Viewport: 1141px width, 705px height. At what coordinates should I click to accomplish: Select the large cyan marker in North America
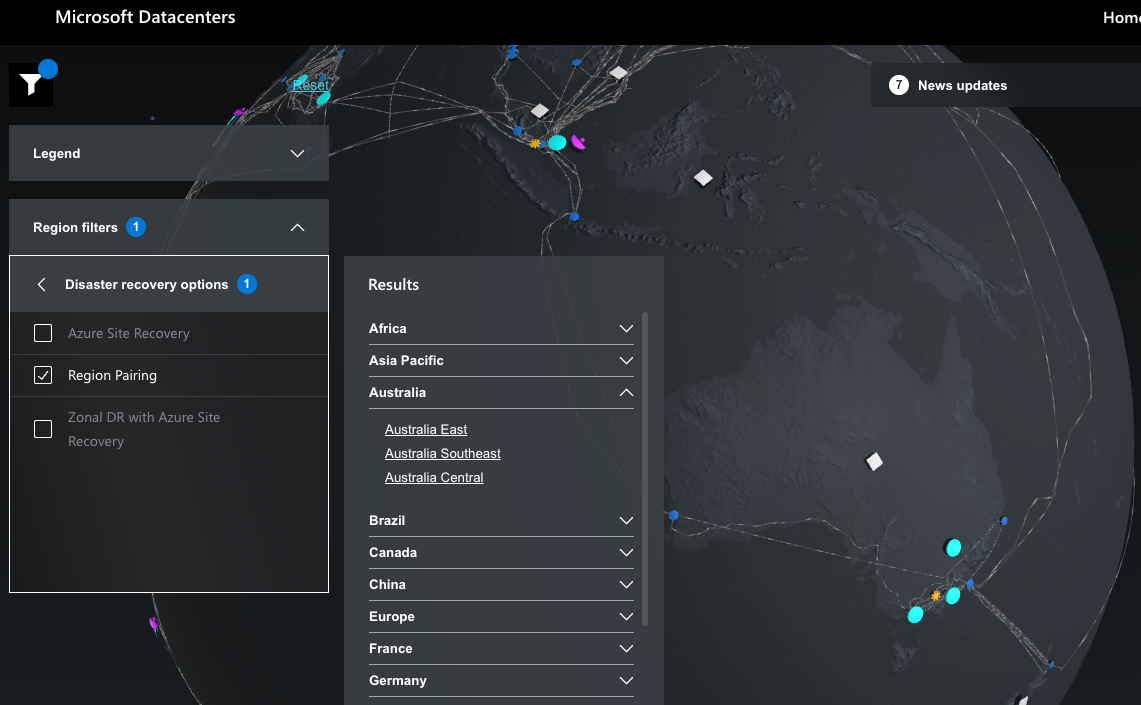click(x=557, y=142)
